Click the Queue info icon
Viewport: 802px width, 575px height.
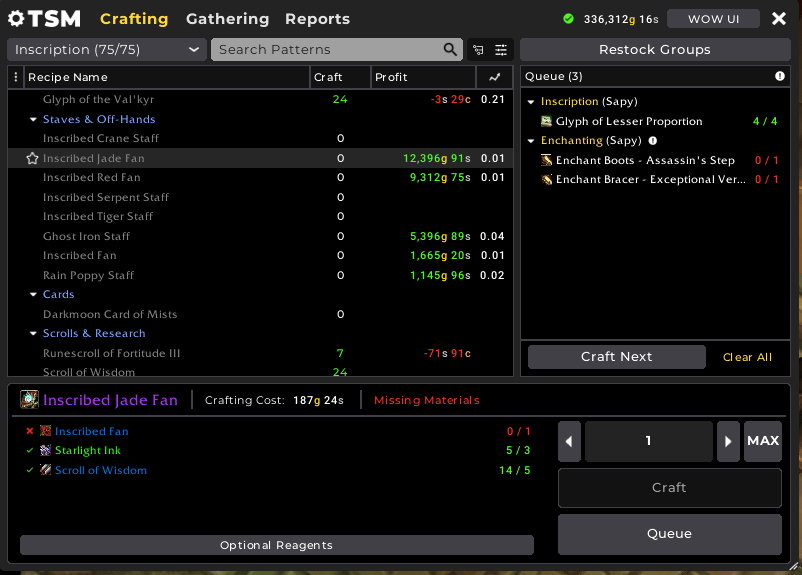(779, 76)
